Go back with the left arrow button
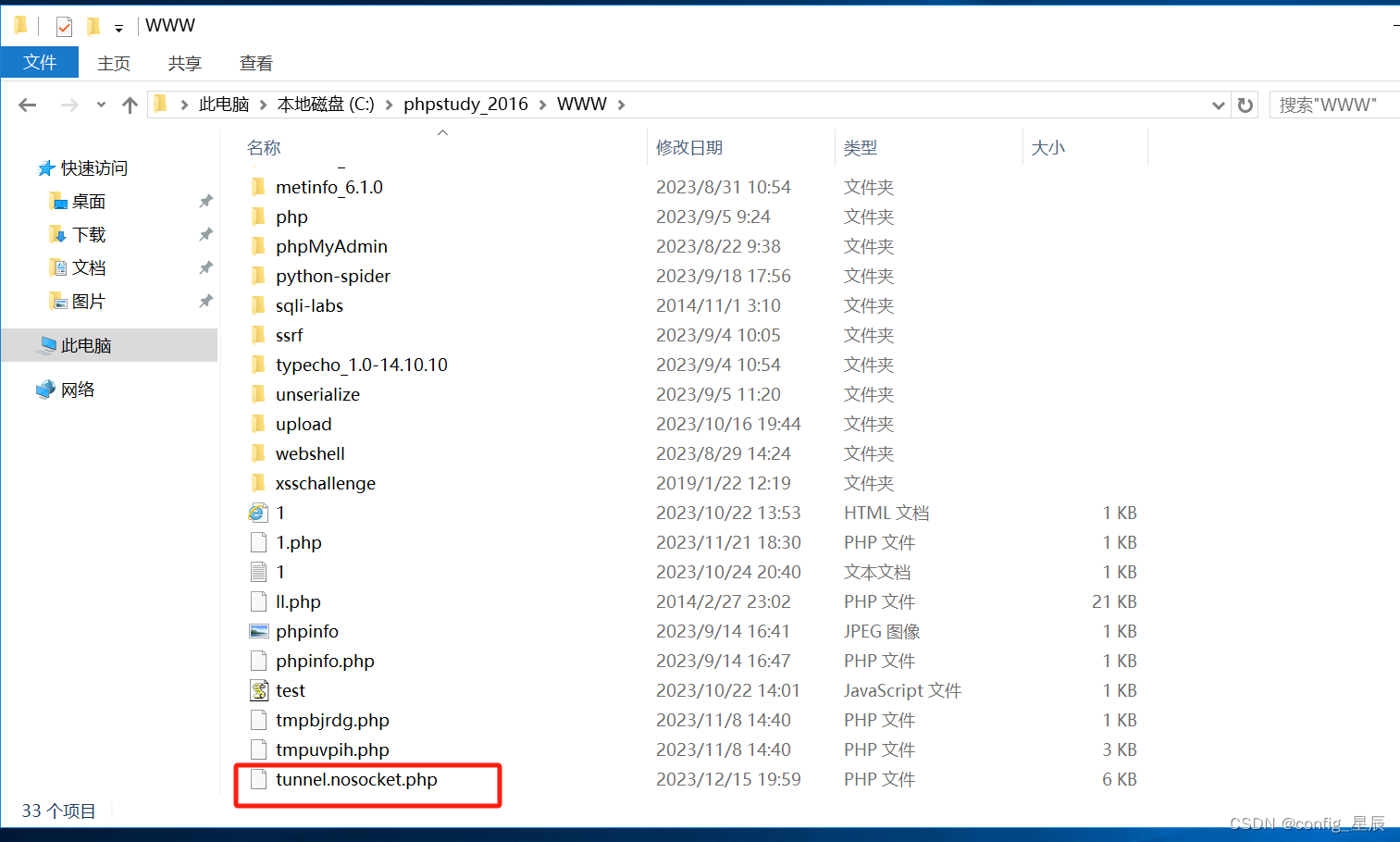This screenshot has height=842, width=1400. pyautogui.click(x=28, y=105)
